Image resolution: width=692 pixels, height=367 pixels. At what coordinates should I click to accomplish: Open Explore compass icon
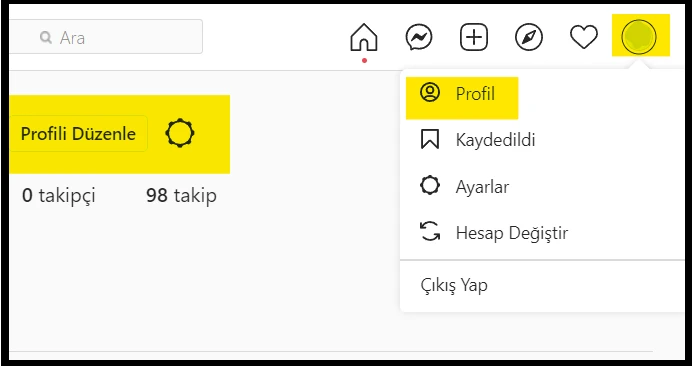(529, 37)
